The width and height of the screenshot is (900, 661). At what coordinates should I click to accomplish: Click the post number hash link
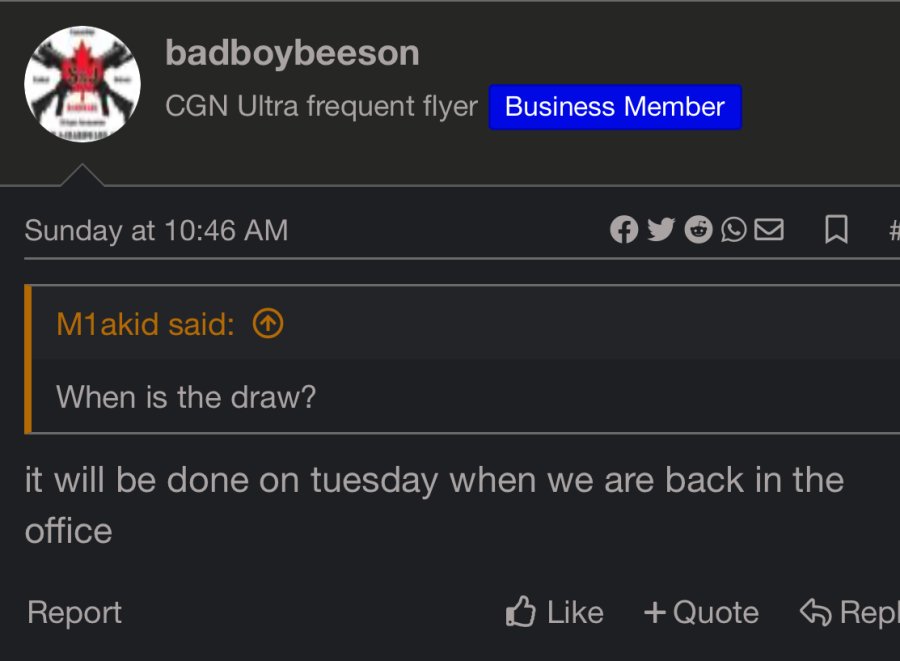[893, 231]
